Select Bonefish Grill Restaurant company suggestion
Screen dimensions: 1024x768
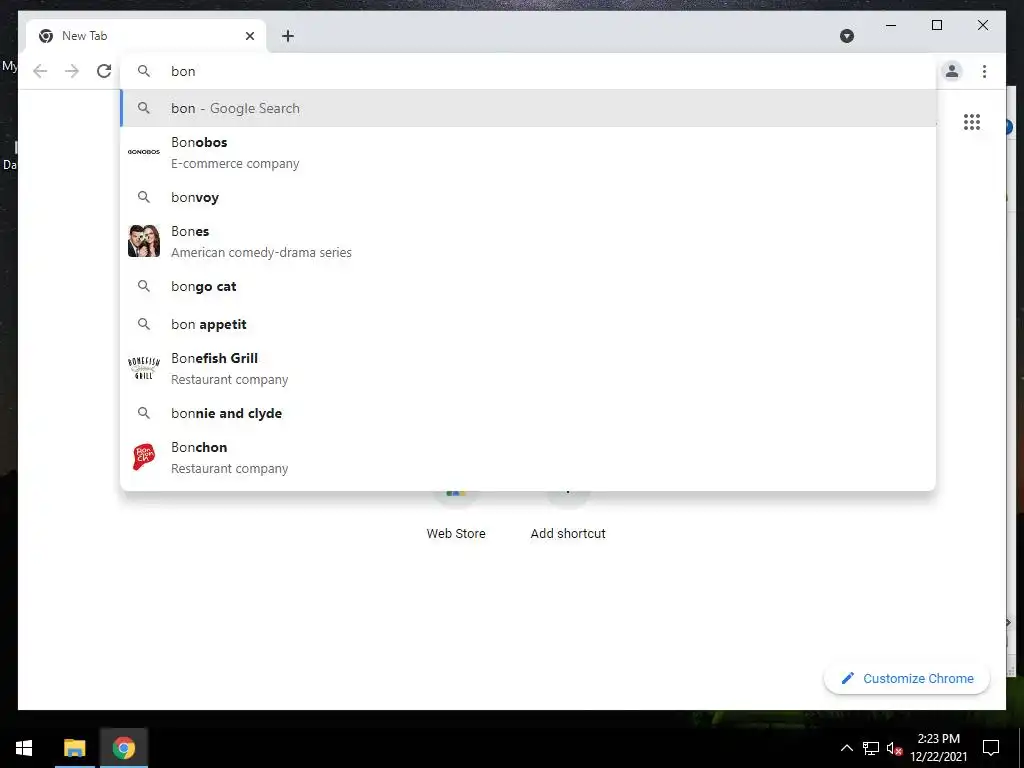point(528,368)
